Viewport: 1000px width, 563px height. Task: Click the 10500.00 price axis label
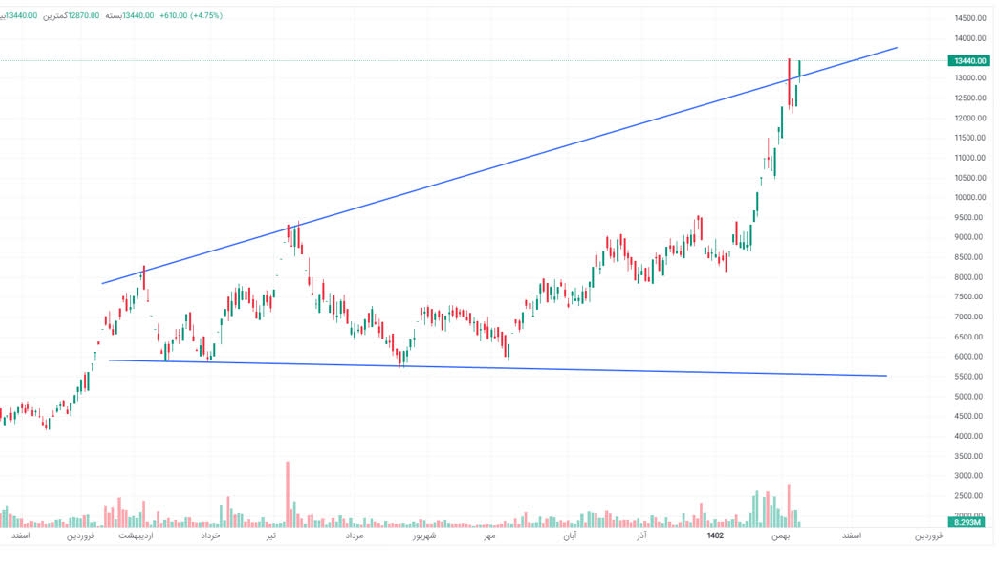(x=970, y=178)
